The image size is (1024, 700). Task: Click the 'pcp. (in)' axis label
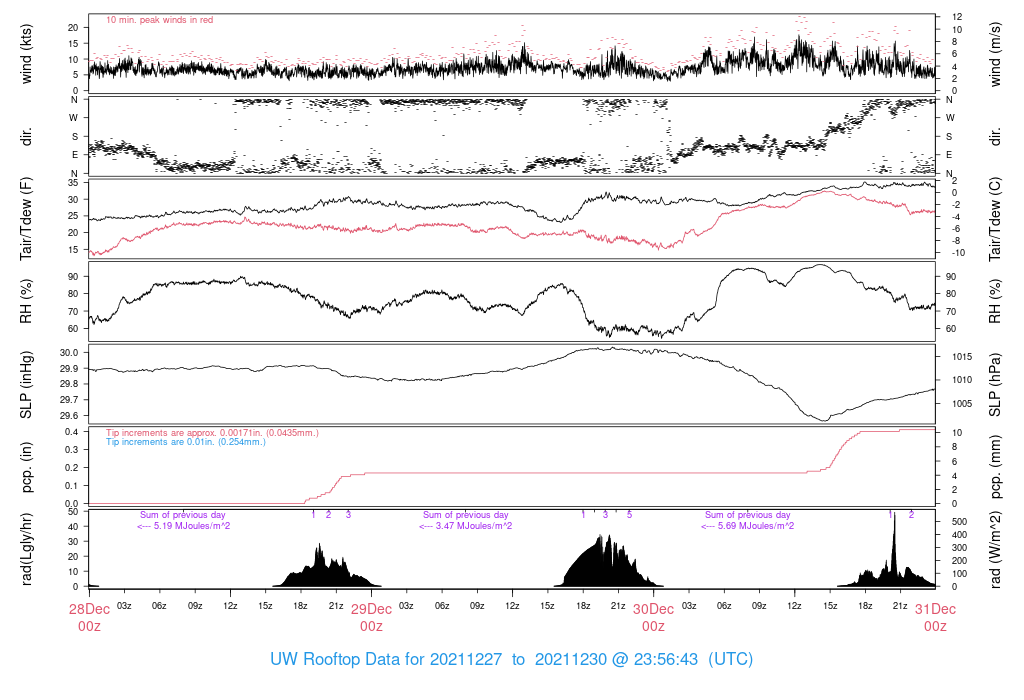(26, 466)
